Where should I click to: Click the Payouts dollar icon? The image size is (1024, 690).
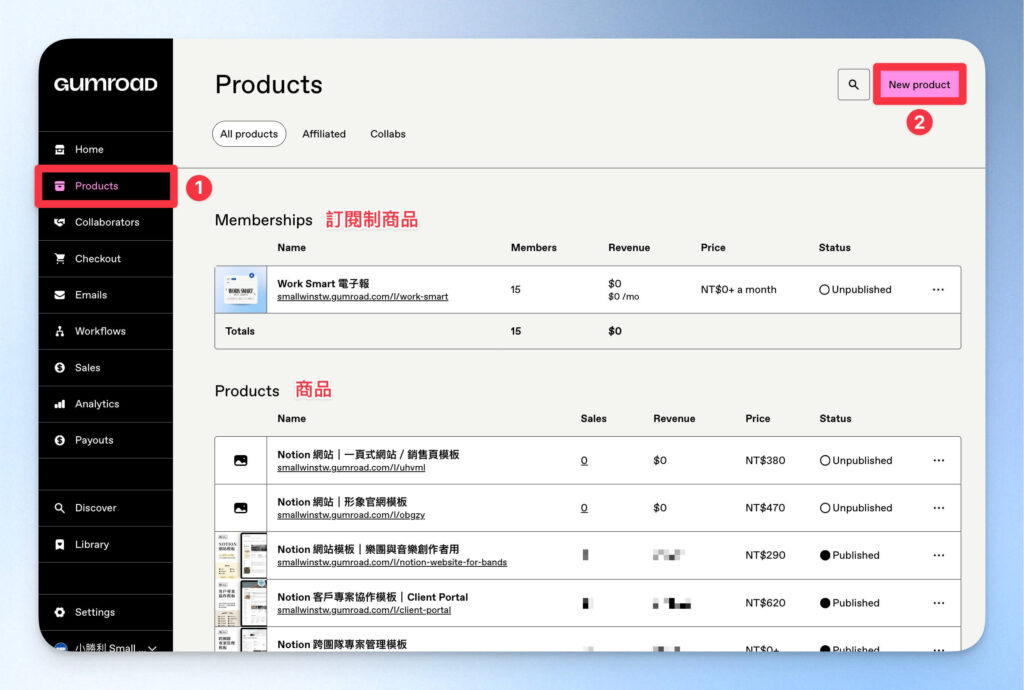(x=59, y=440)
